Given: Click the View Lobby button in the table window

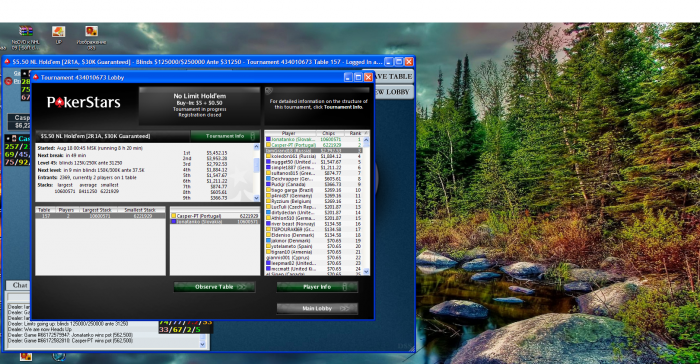Looking at the screenshot, I should pos(393,92).
